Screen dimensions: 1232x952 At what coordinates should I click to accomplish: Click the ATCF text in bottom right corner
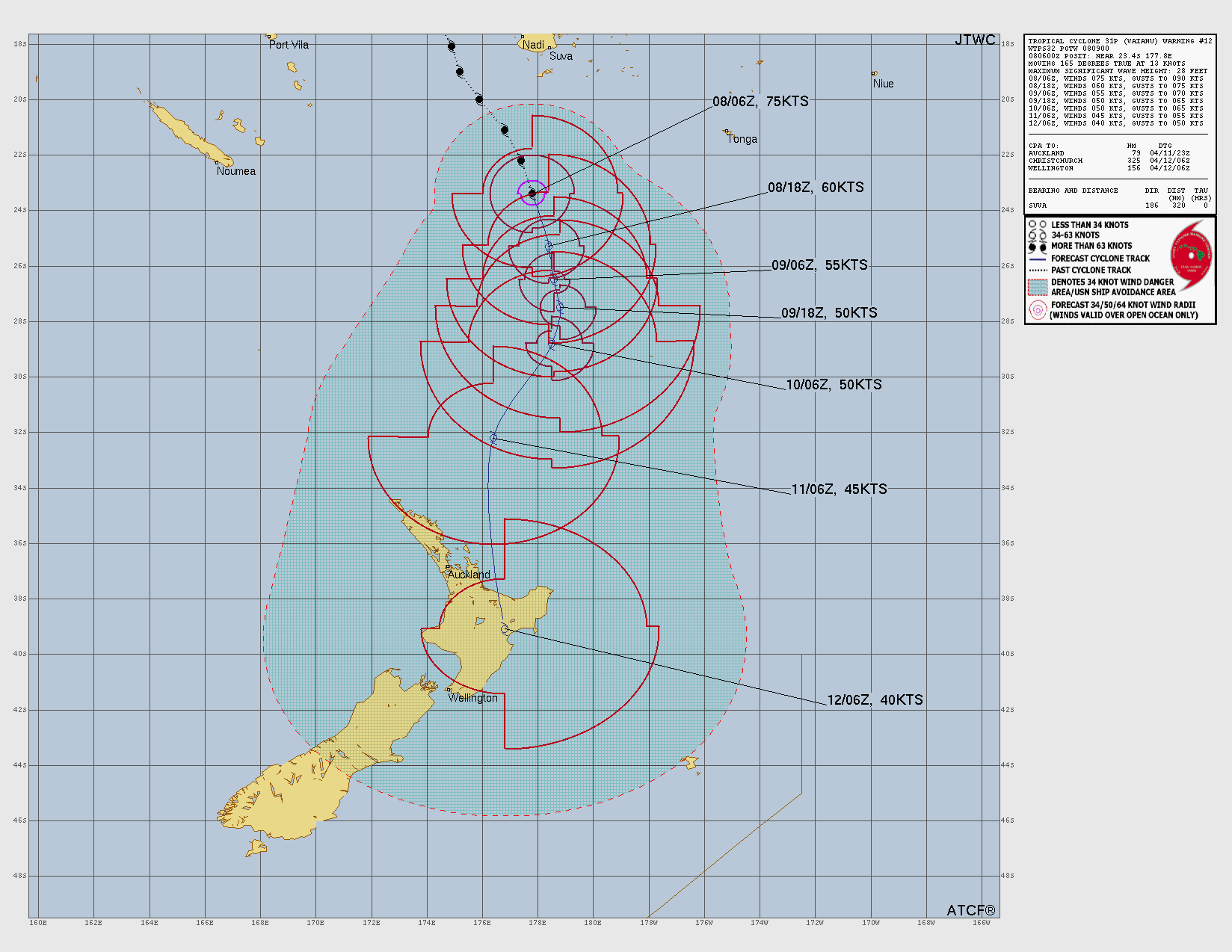pyautogui.click(x=970, y=910)
